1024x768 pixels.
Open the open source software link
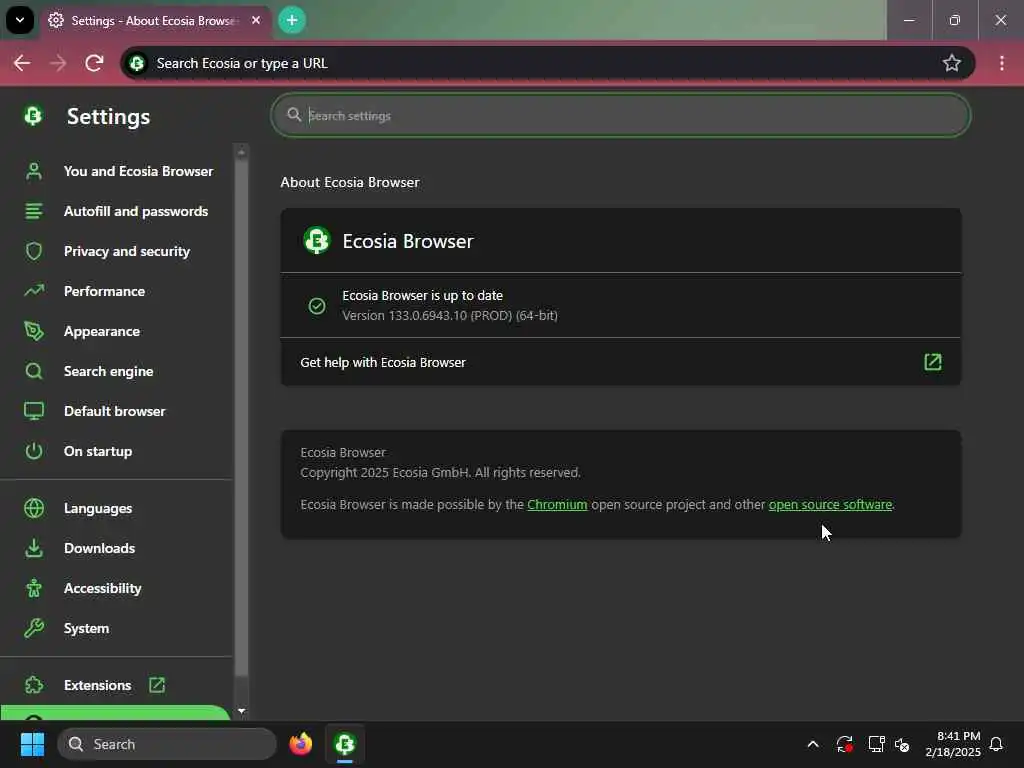click(x=830, y=504)
